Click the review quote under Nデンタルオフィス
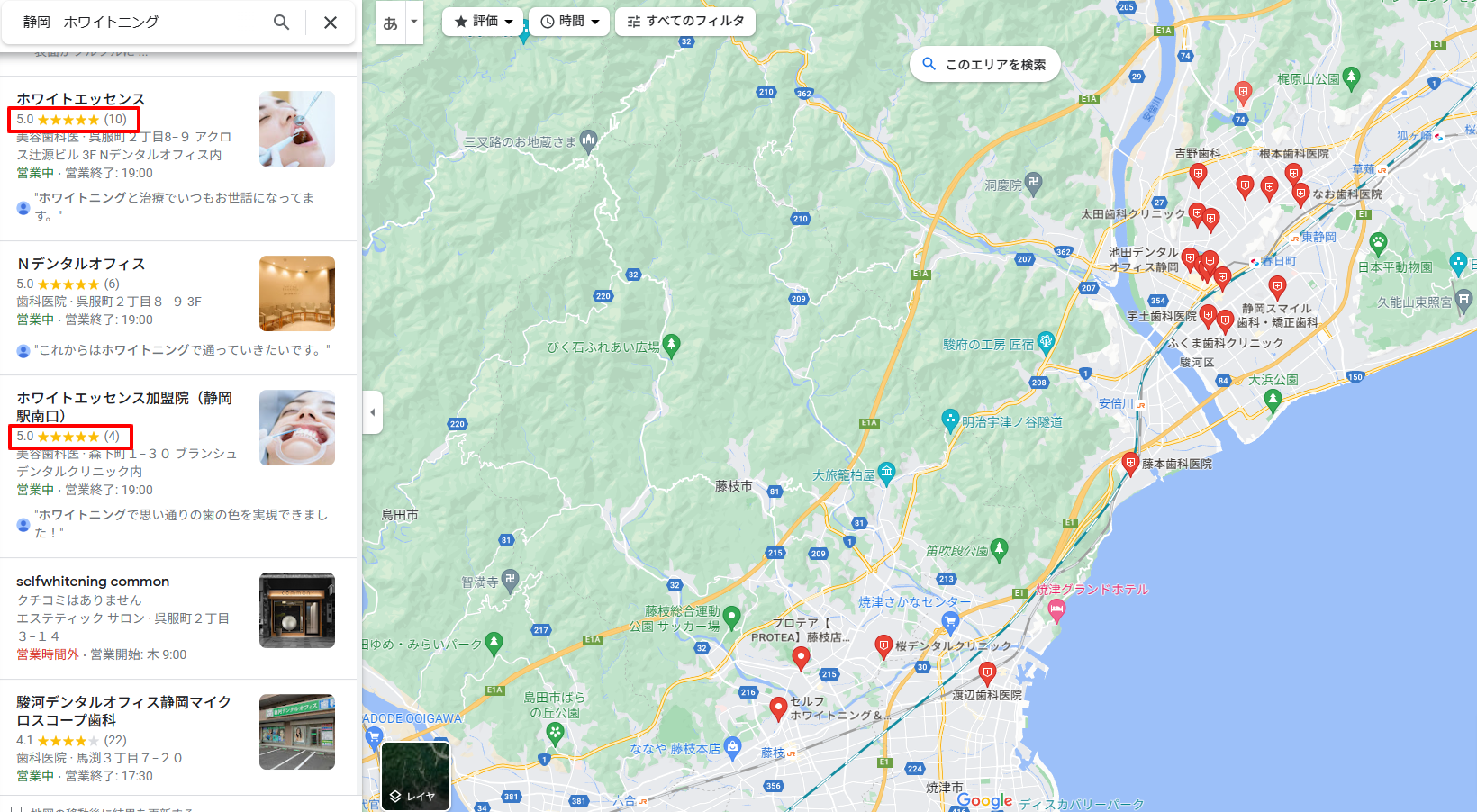1477x812 pixels. pos(183,350)
